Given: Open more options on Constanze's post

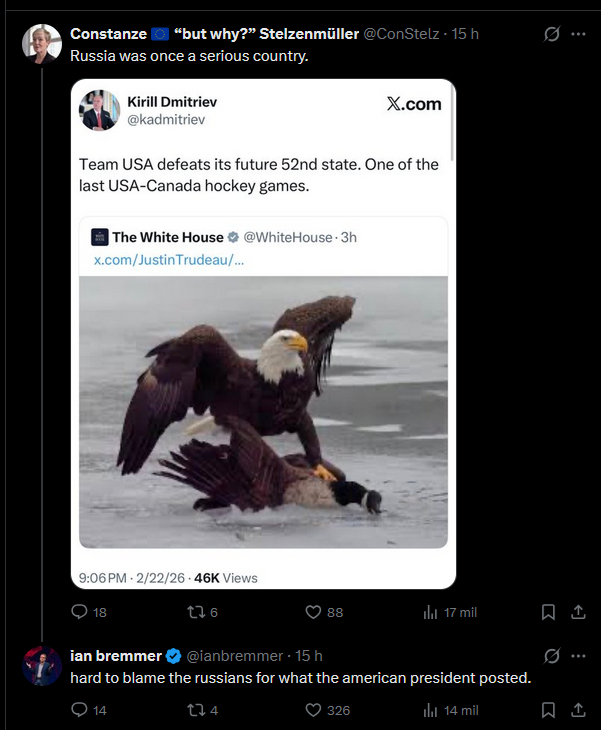Looking at the screenshot, I should [x=578, y=34].
